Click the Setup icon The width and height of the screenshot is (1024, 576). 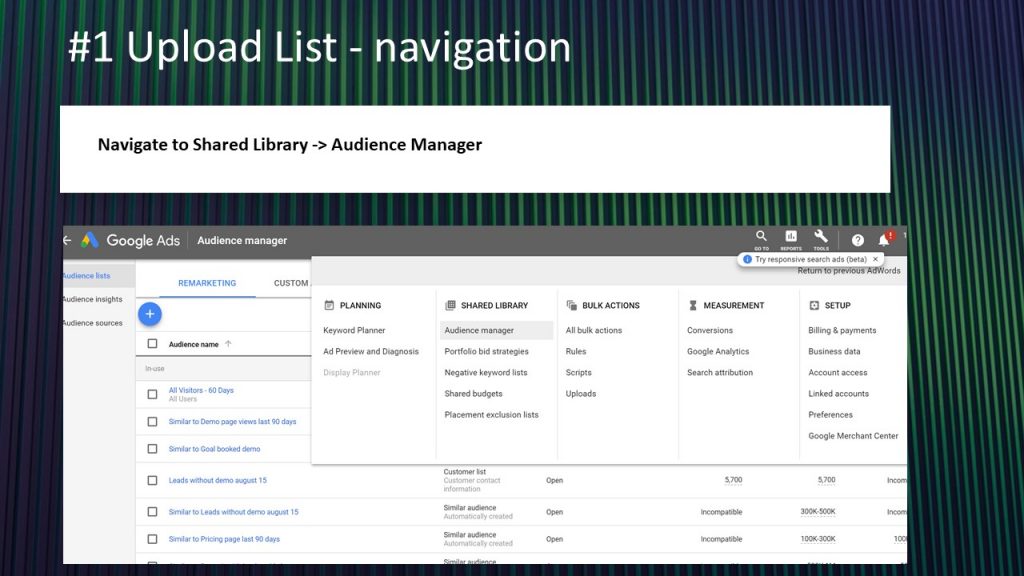tap(814, 305)
